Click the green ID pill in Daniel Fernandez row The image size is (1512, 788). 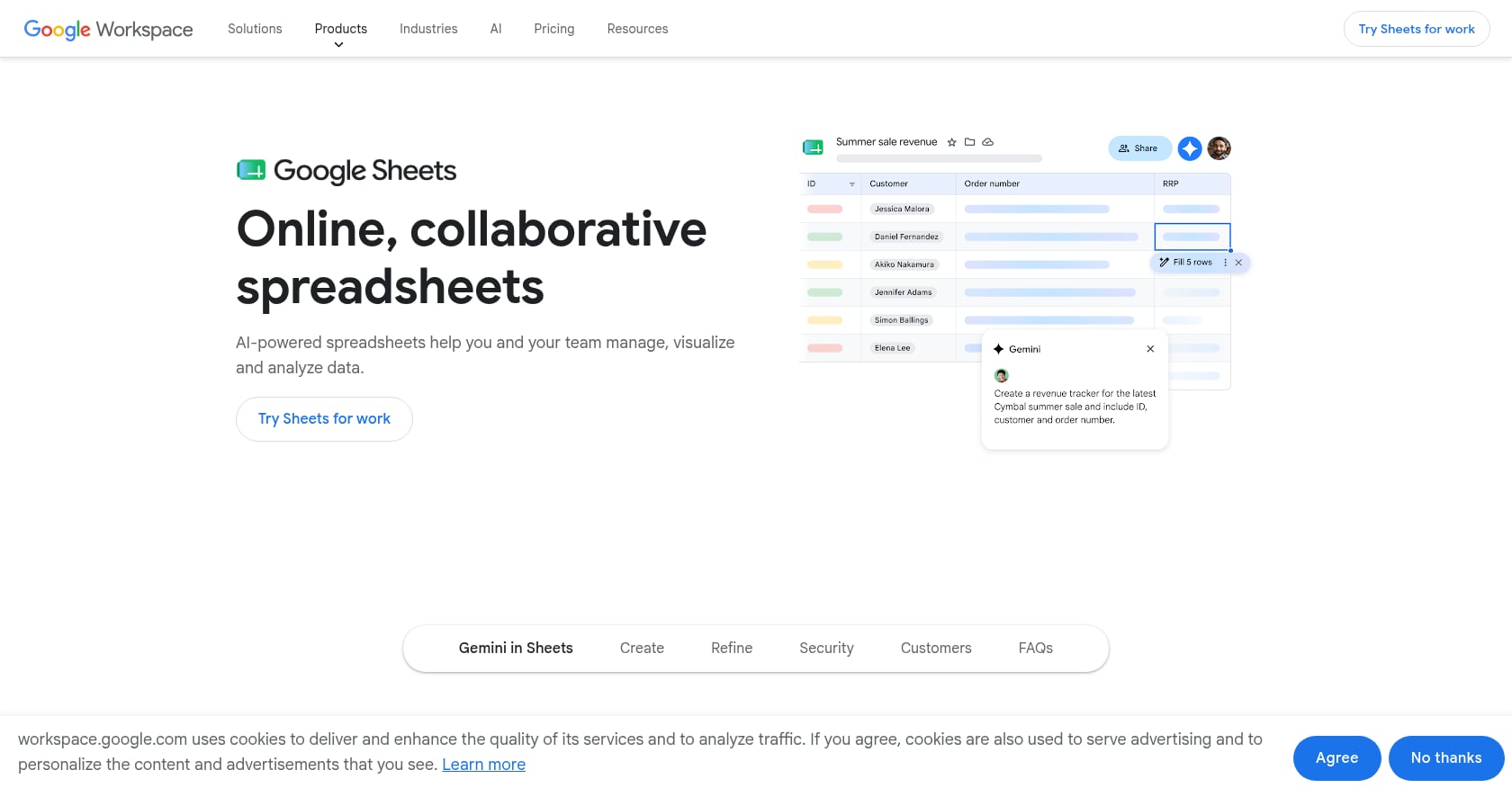pos(824,237)
